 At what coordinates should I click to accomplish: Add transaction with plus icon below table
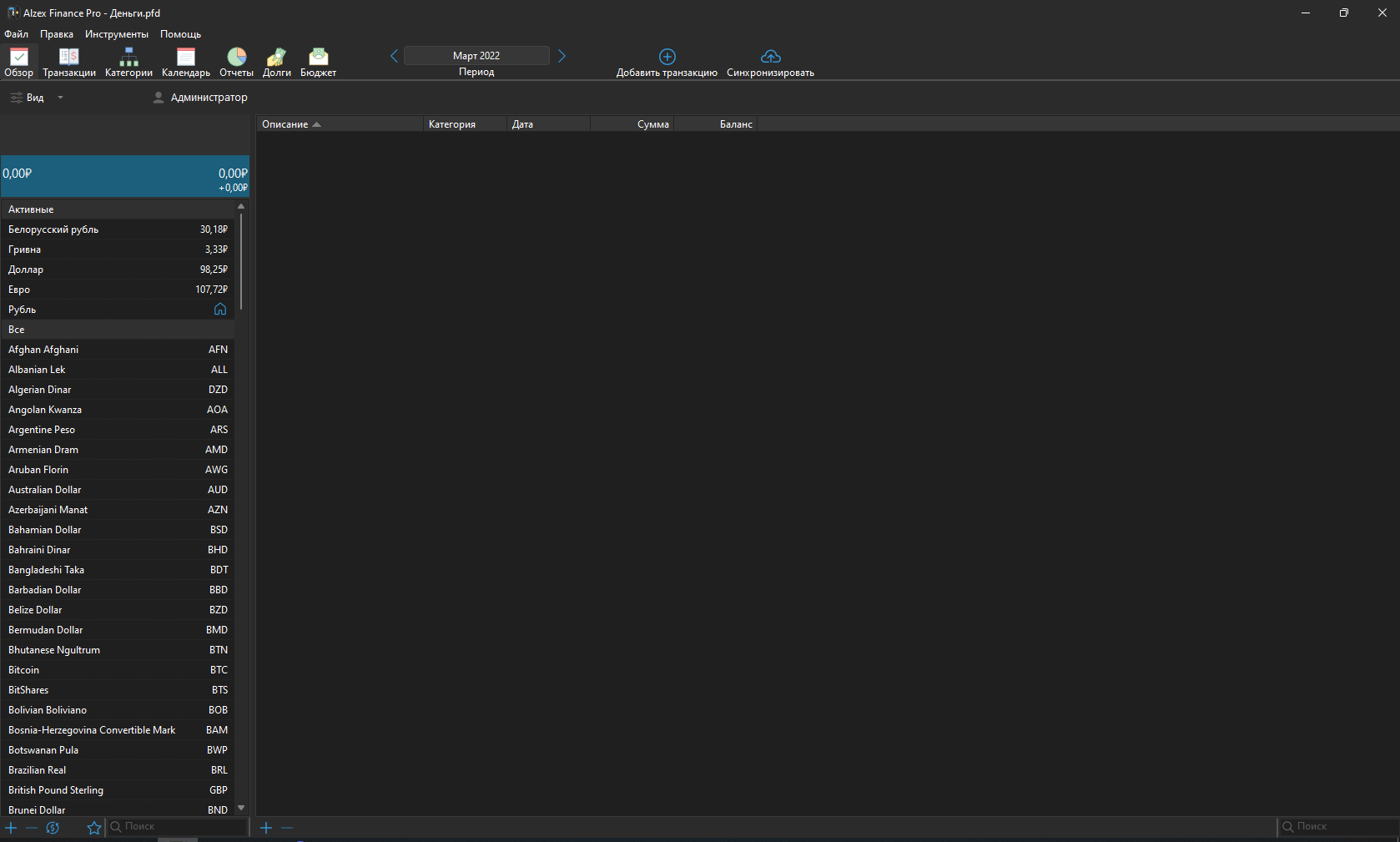(266, 828)
